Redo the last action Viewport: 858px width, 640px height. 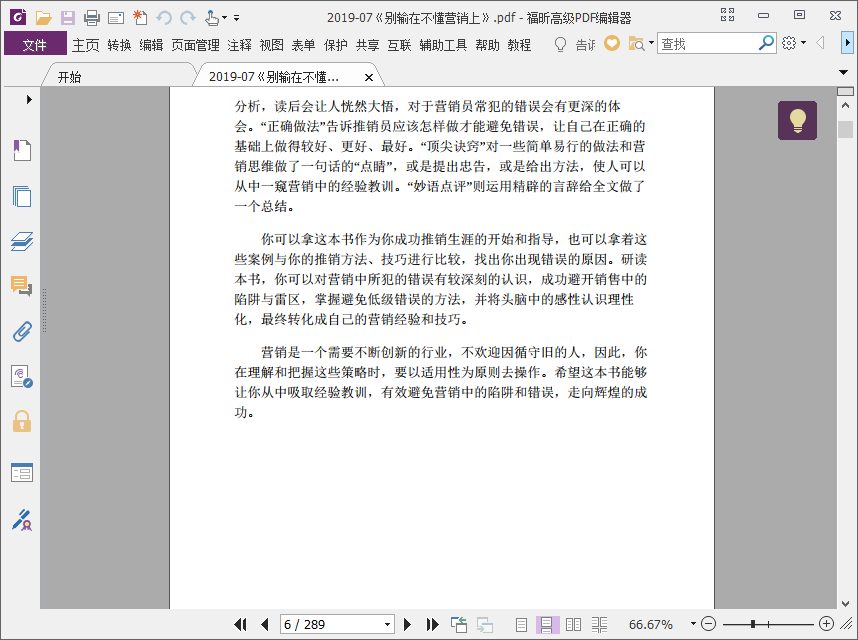[188, 18]
